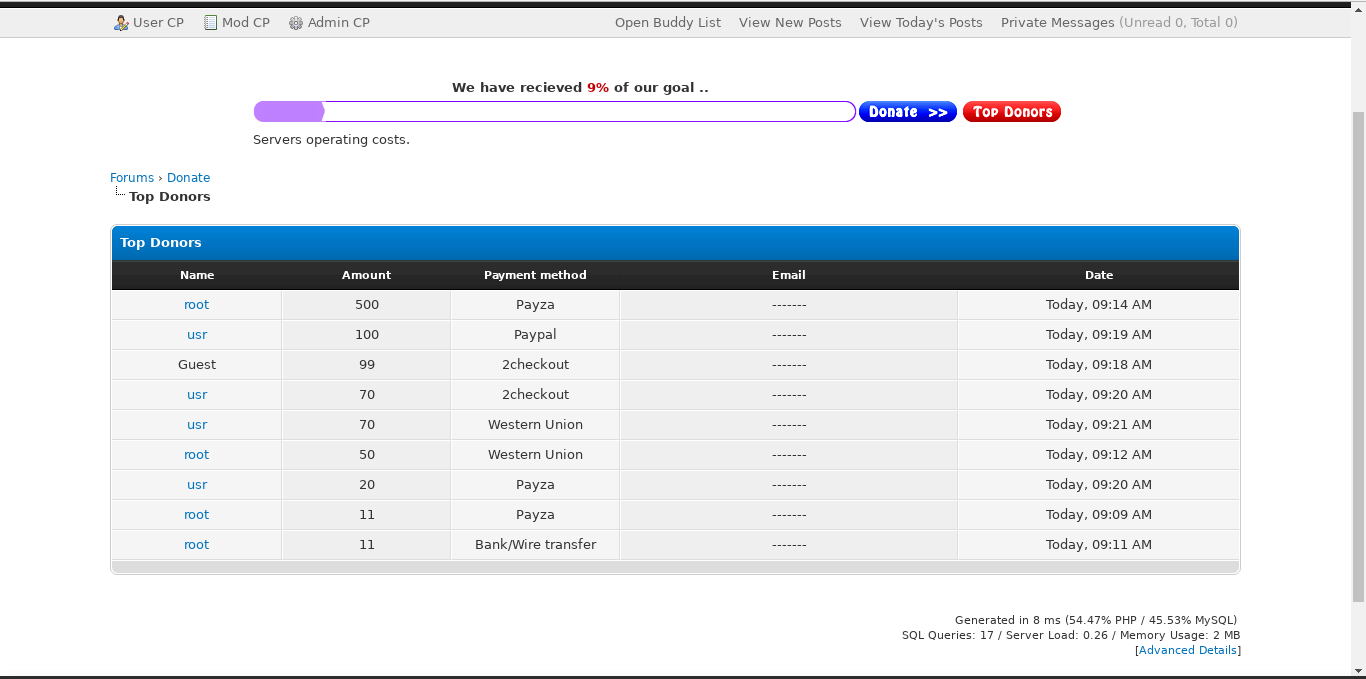1366x679 pixels.
Task: Open Buddy List from top menu
Action: 667,23
